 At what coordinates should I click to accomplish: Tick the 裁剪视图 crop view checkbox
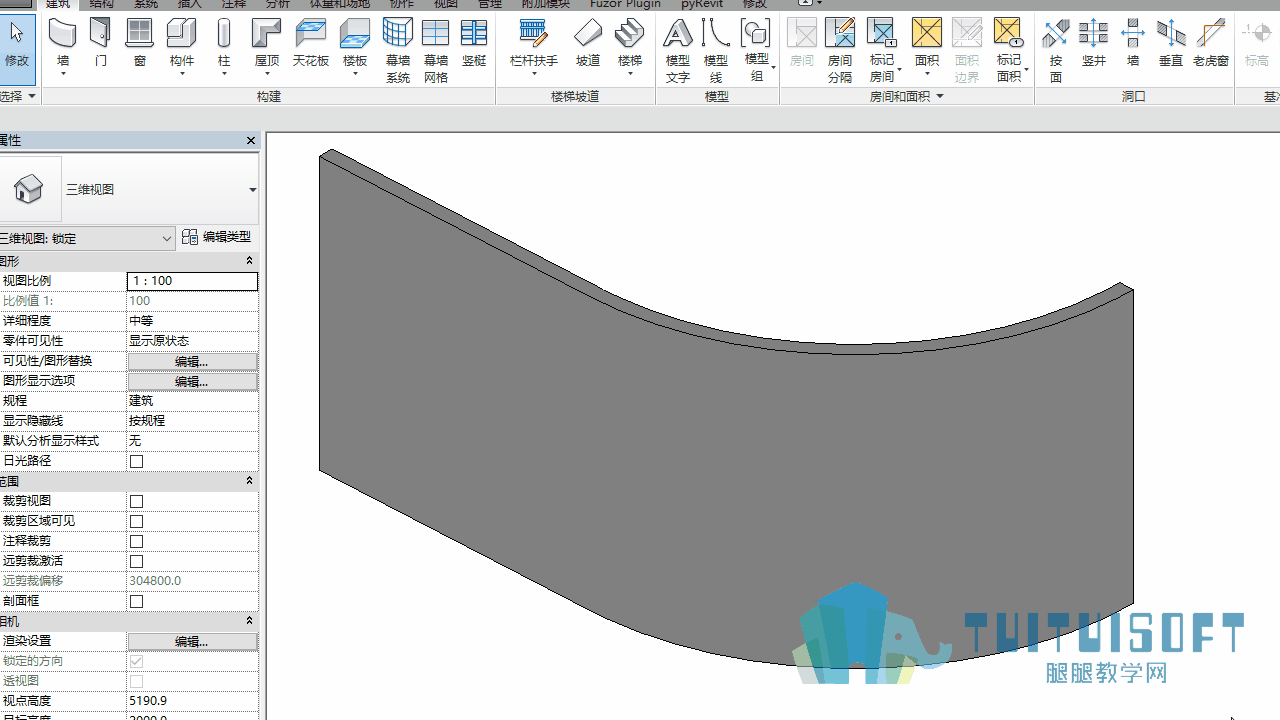[x=137, y=501]
